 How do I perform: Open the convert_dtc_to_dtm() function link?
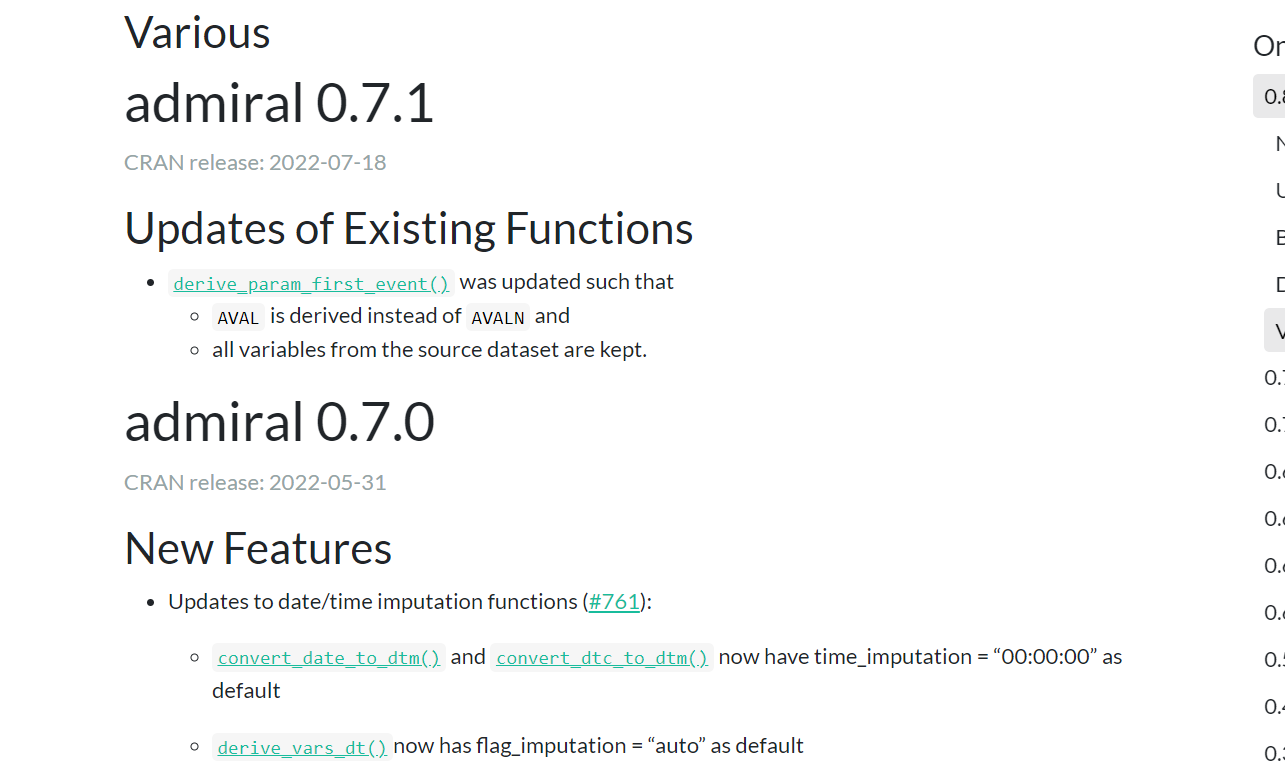[x=602, y=657]
